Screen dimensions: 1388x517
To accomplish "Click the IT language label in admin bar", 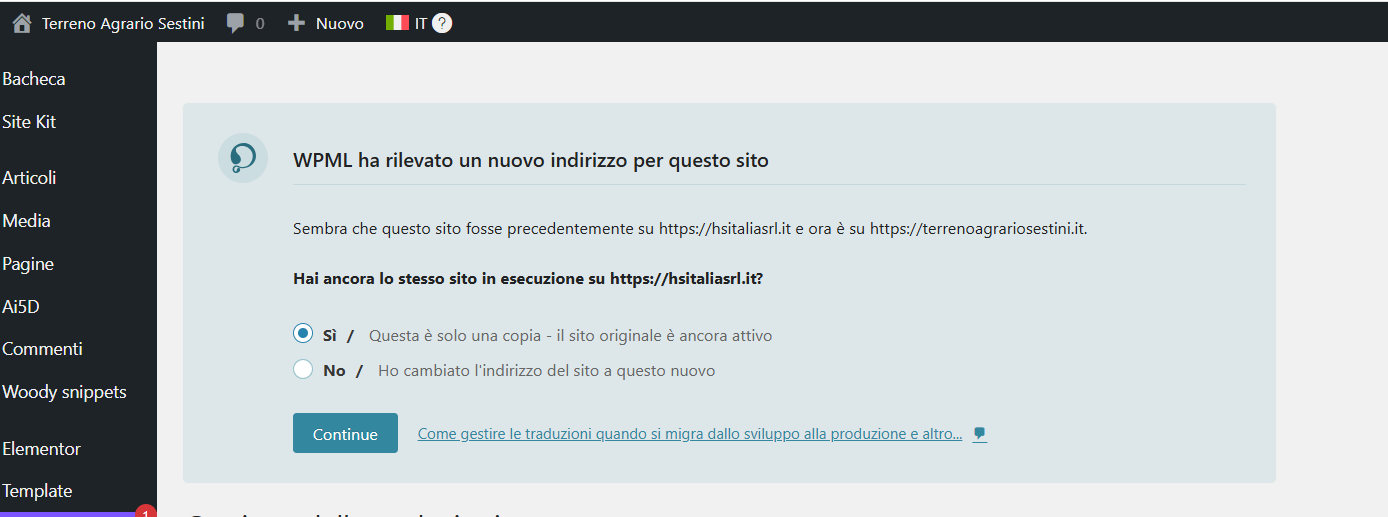I will pos(421,23).
